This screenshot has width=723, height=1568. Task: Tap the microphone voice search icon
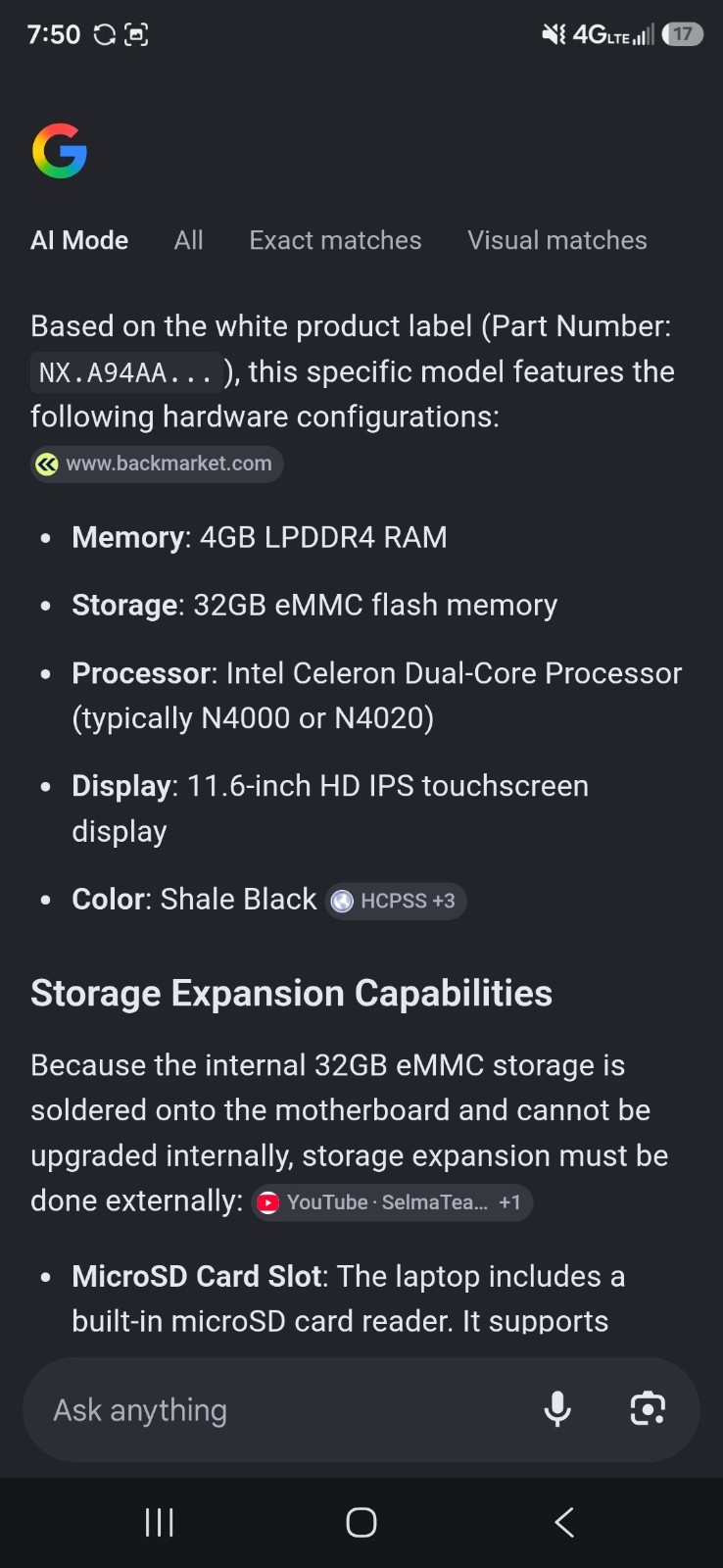pos(557,1409)
